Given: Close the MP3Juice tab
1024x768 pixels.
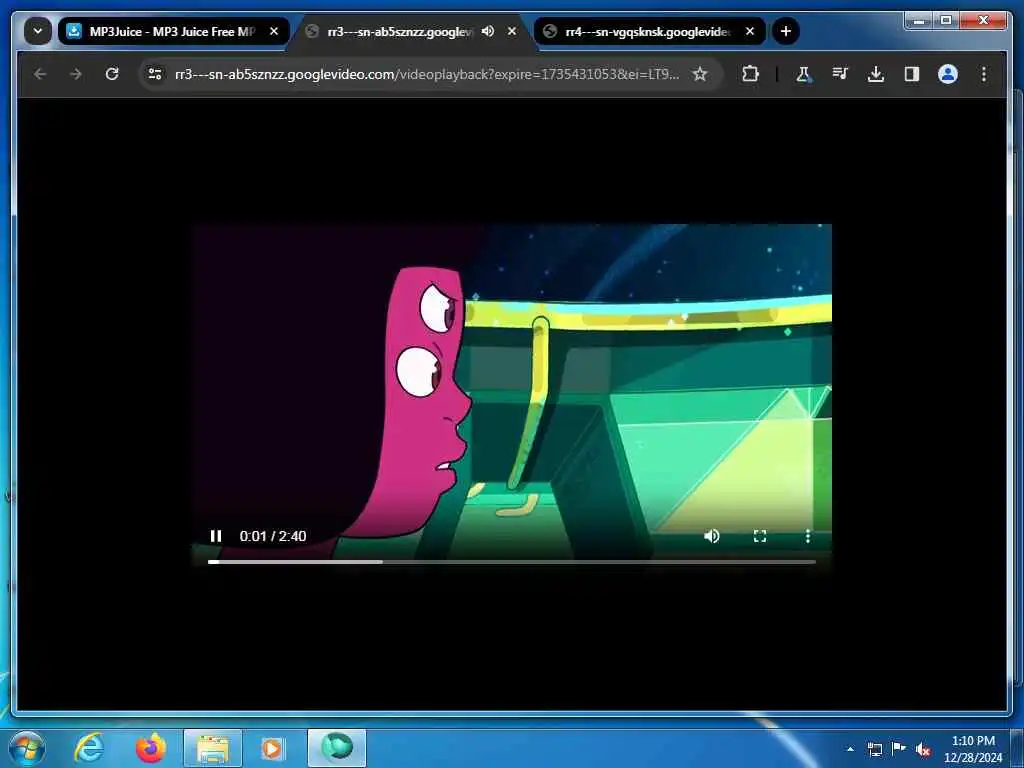Looking at the screenshot, I should point(274,31).
